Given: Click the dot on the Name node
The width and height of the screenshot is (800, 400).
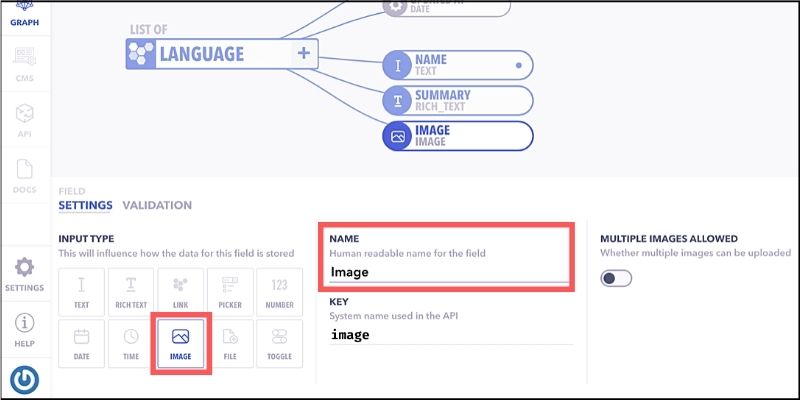Looking at the screenshot, I should [518, 65].
